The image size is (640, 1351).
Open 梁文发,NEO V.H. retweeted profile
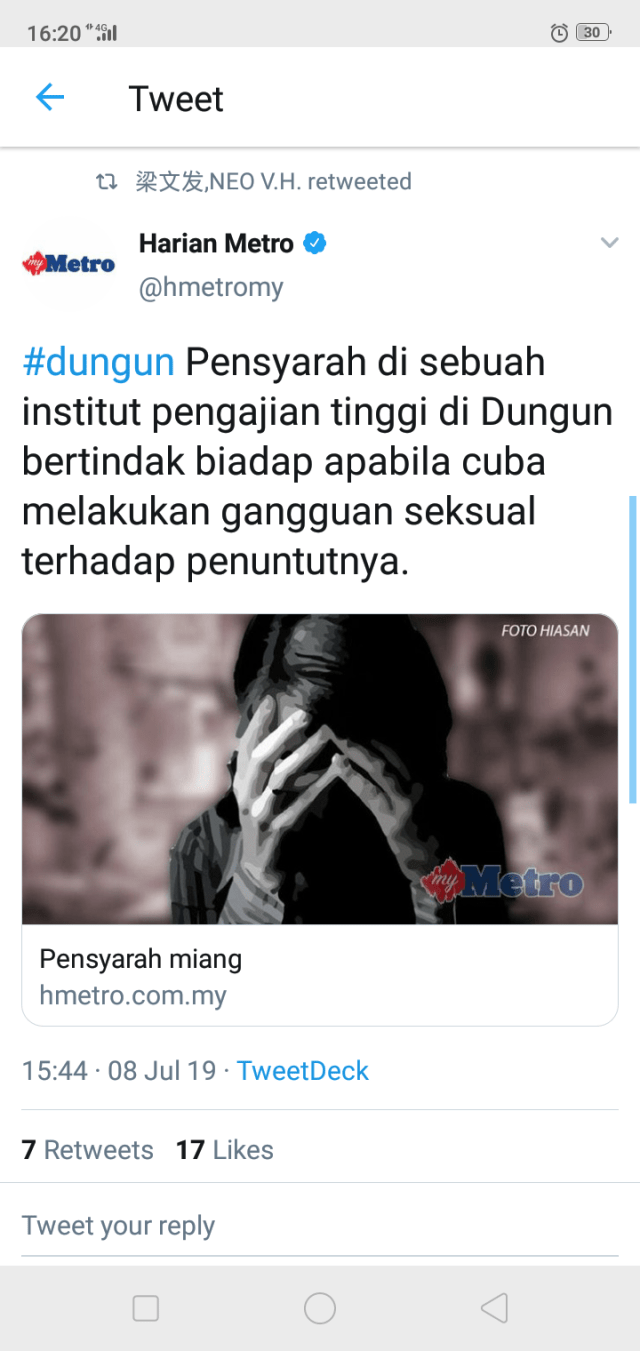point(273,182)
